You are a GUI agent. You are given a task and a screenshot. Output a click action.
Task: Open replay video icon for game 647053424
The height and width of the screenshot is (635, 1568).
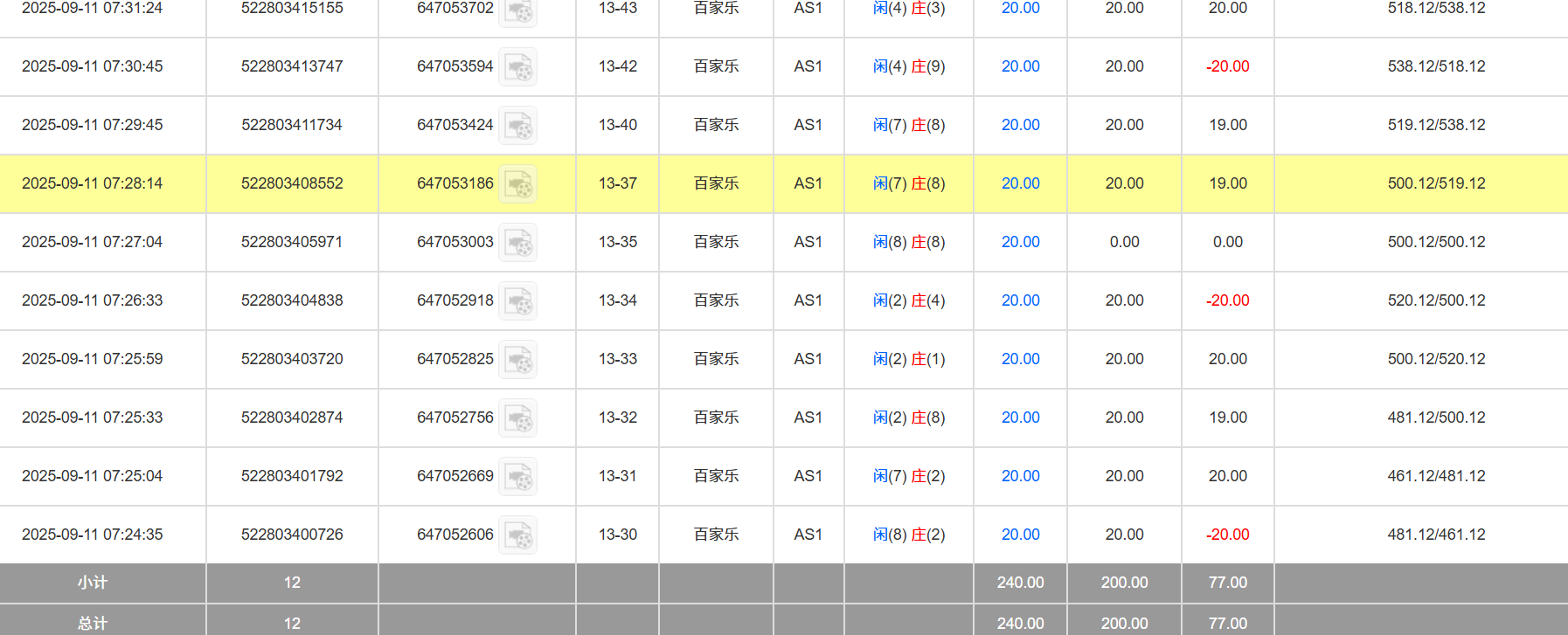pos(518,126)
